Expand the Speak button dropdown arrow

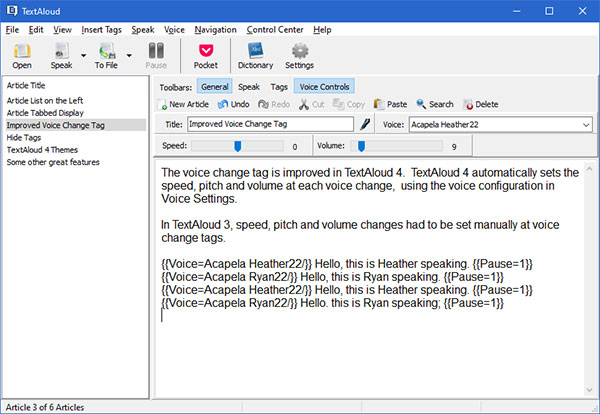click(82, 56)
